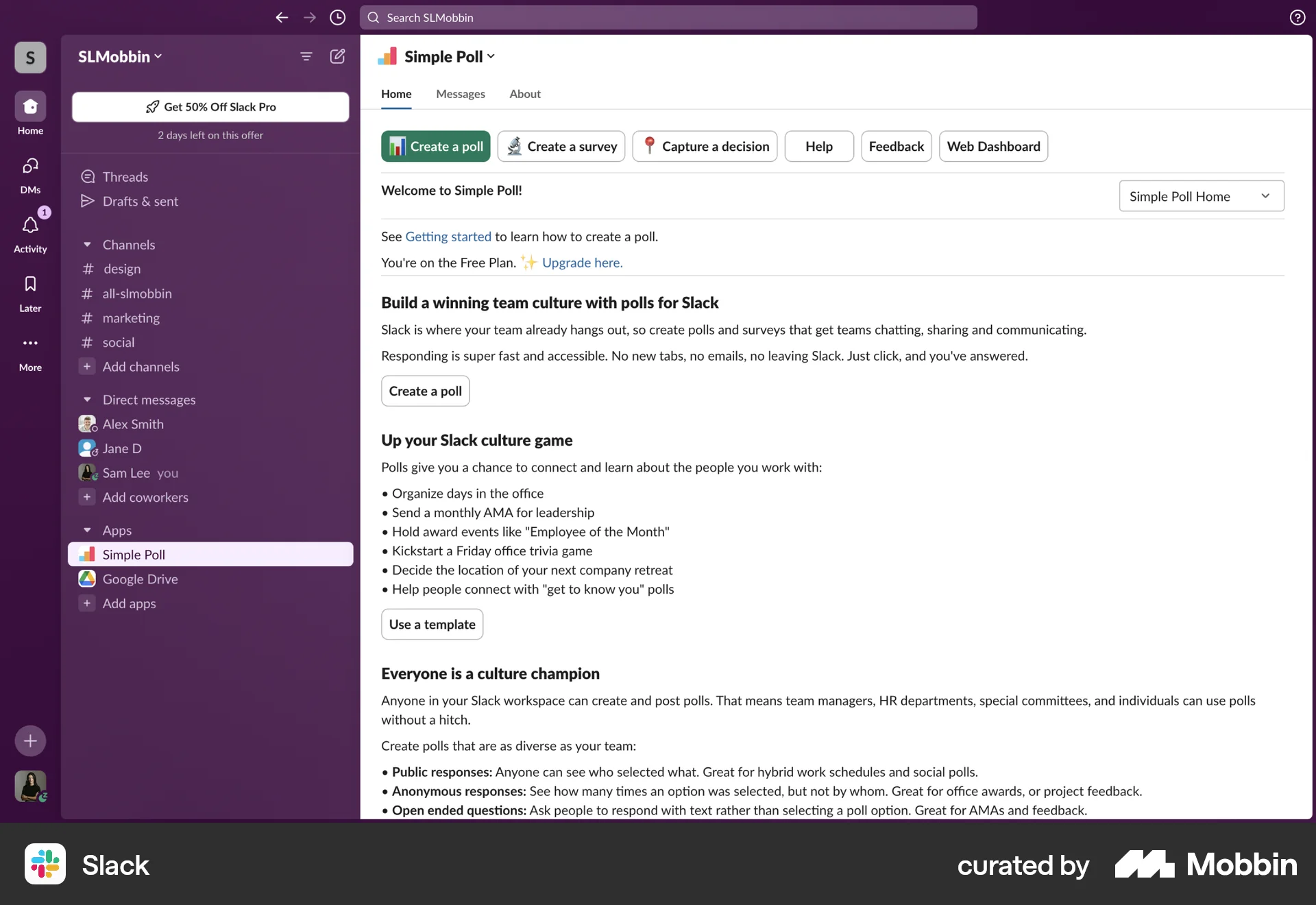This screenshot has height=905, width=1316.
Task: Open Drafts & sent
Action: click(x=138, y=201)
